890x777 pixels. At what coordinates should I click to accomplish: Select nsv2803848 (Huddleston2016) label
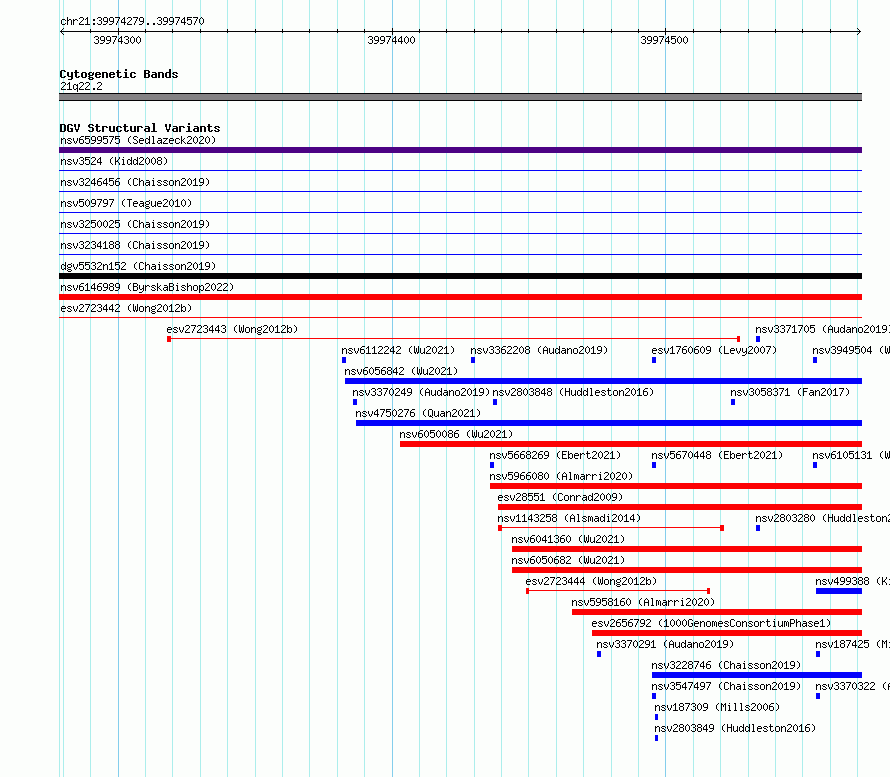pyautogui.click(x=573, y=392)
